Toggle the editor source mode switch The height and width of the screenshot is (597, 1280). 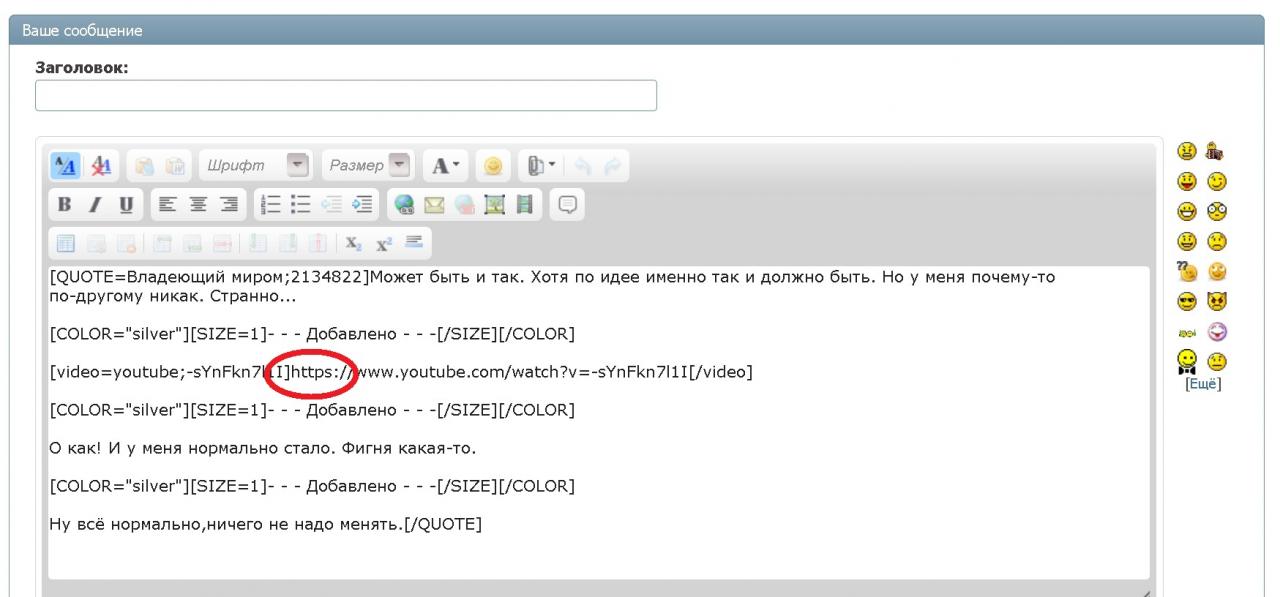coord(66,164)
